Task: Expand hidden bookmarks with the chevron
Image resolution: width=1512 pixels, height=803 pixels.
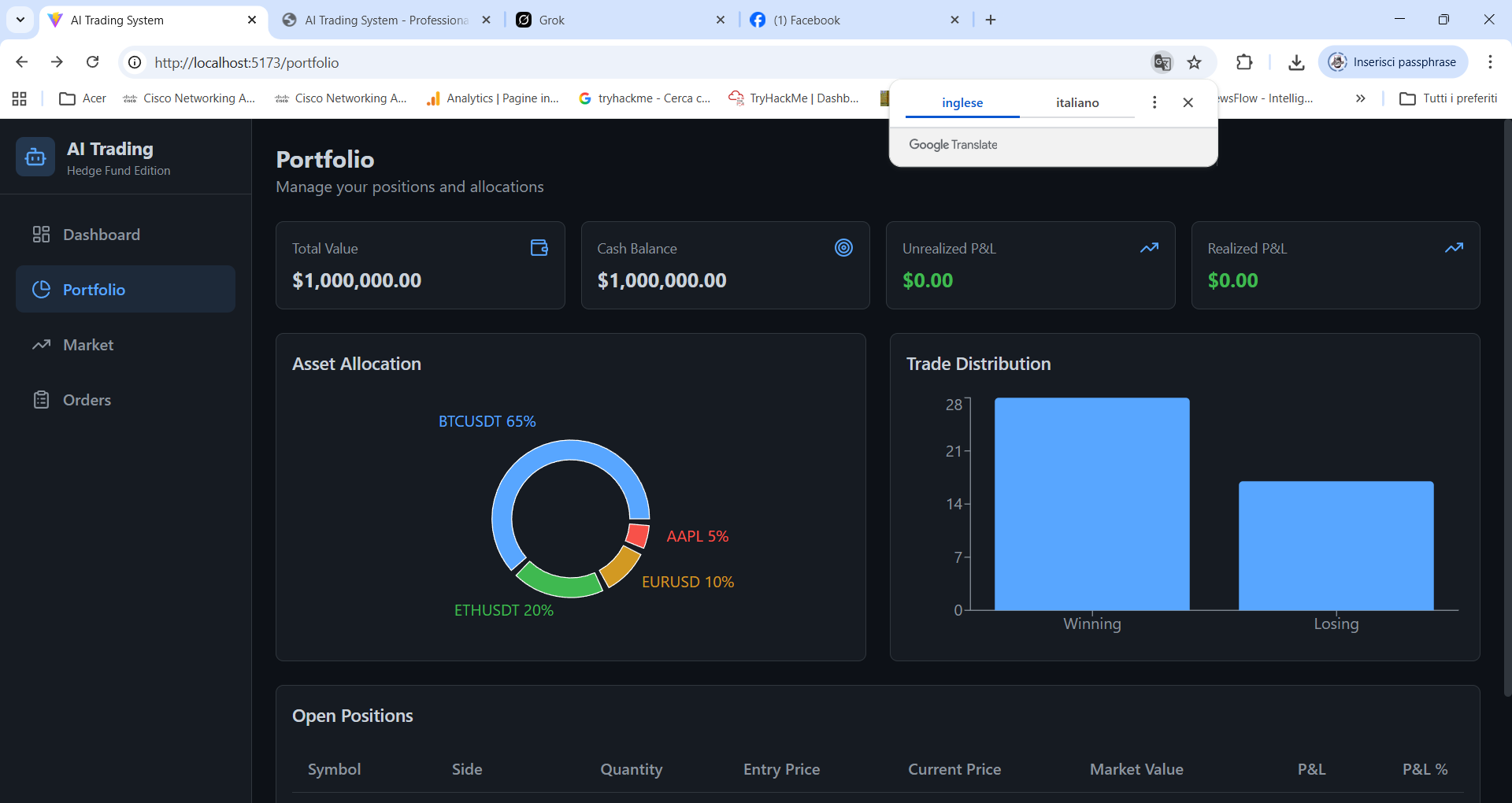Action: pyautogui.click(x=1360, y=98)
